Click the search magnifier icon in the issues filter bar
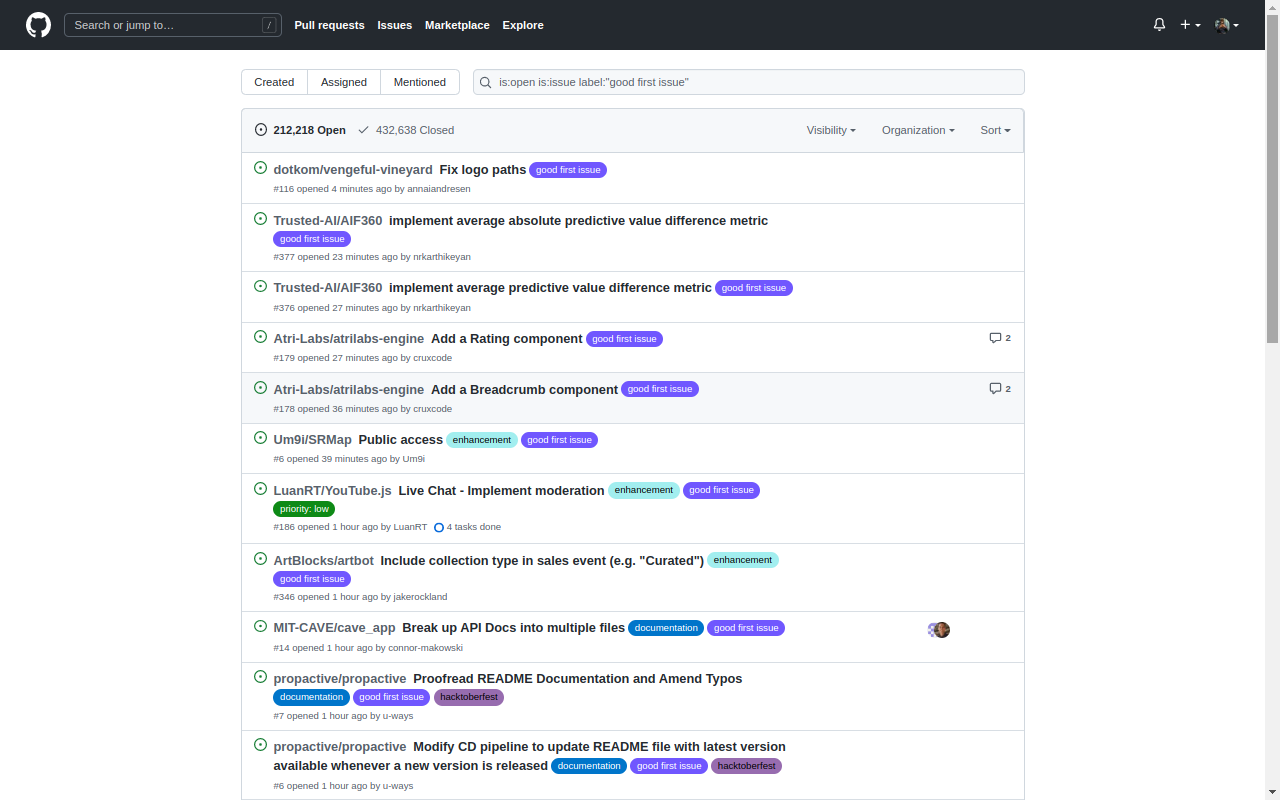The width and height of the screenshot is (1280, 800). [x=486, y=82]
